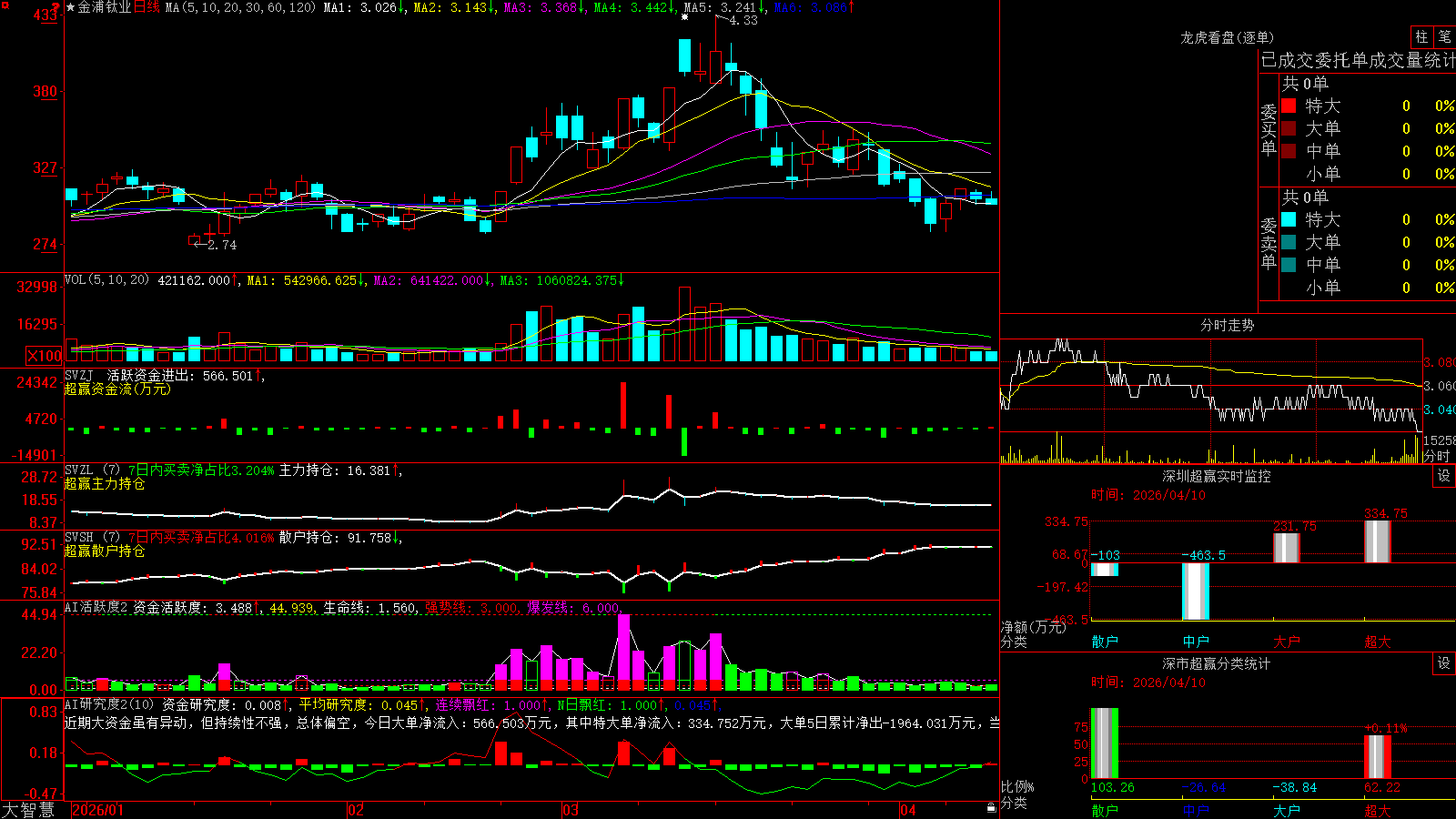The width and height of the screenshot is (1456, 819).
Task: Click the teal 中单 sell-order swatch
Action: (1289, 265)
